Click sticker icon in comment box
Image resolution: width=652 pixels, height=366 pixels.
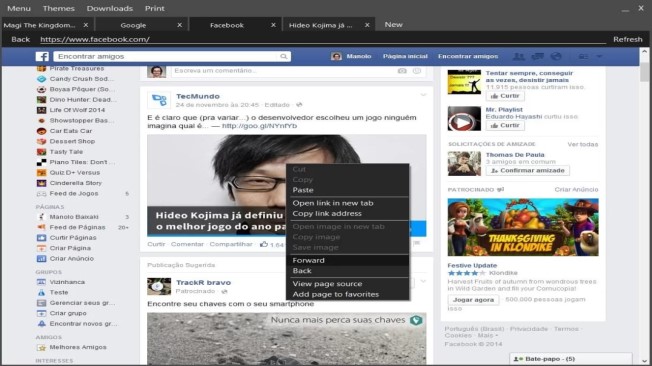click(417, 71)
